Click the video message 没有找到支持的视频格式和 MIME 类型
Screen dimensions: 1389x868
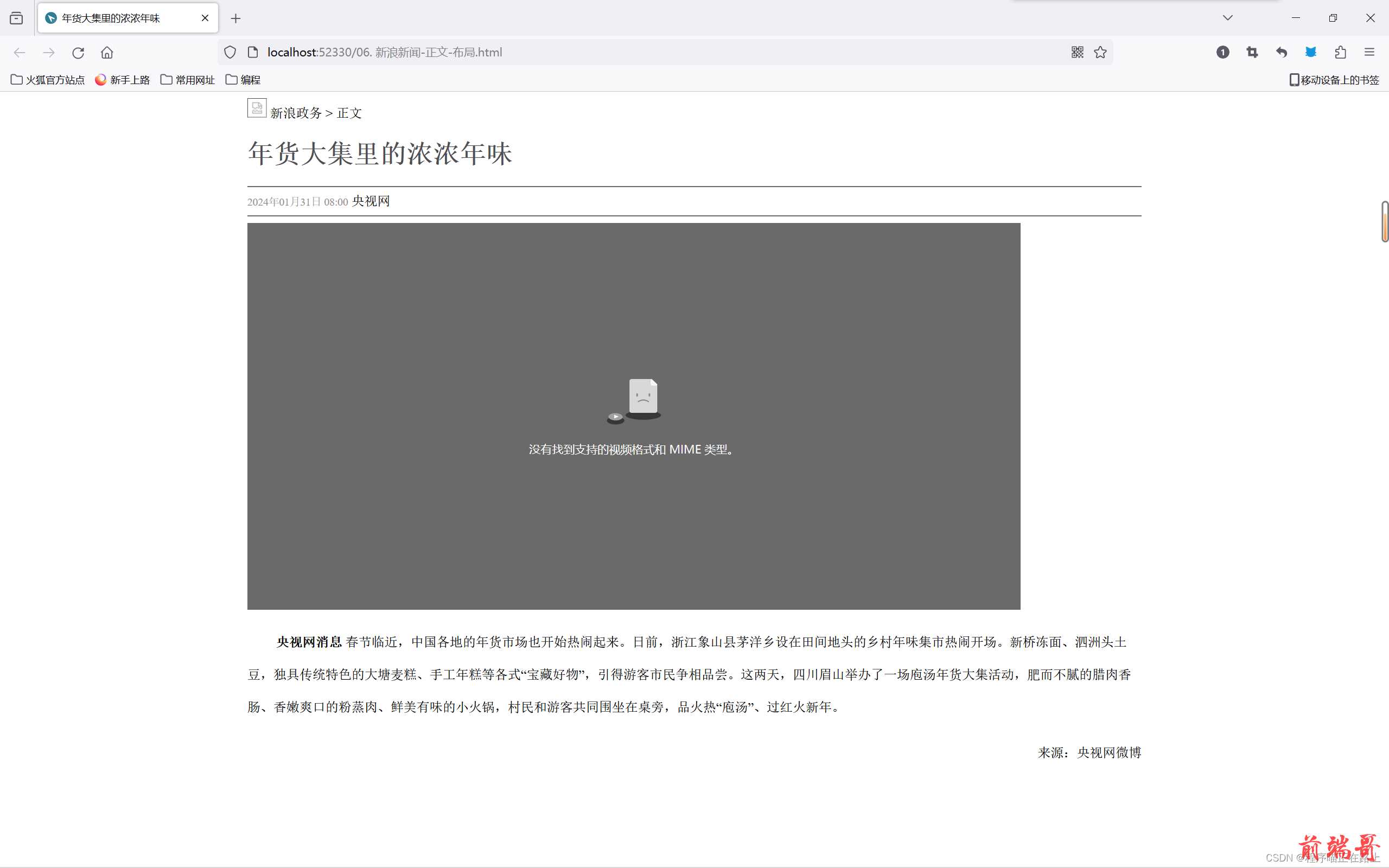pyautogui.click(x=632, y=450)
